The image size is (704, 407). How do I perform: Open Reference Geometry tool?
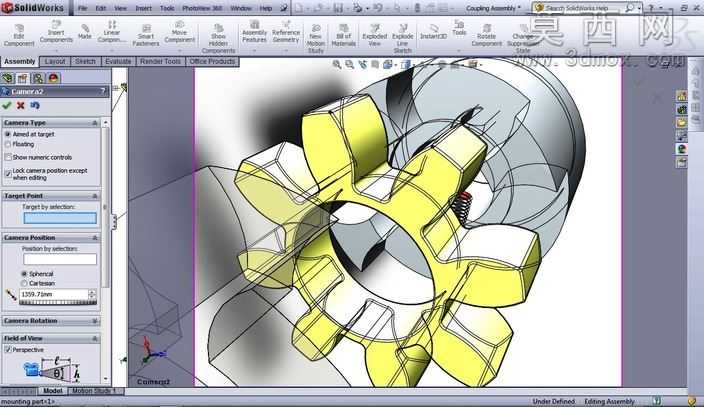(x=286, y=31)
